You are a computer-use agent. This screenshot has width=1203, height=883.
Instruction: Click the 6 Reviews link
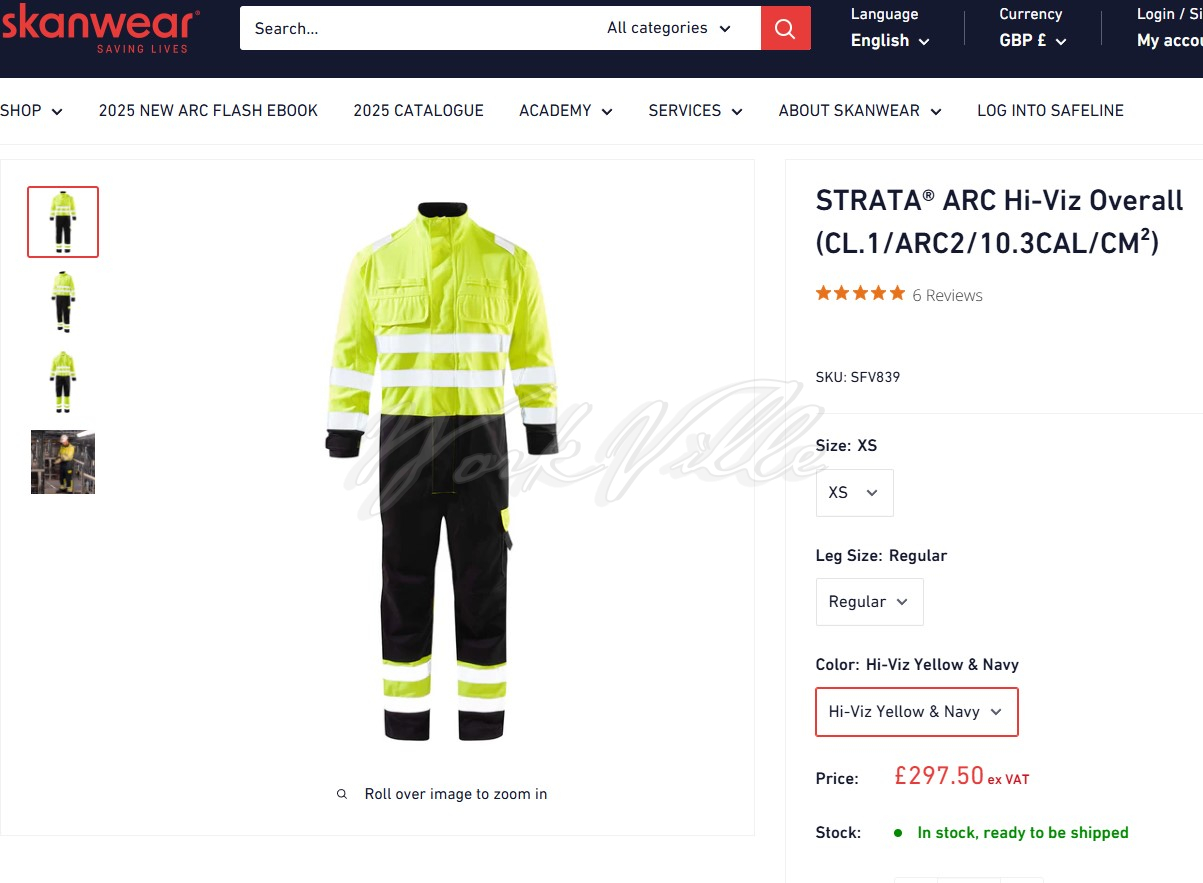click(x=947, y=295)
